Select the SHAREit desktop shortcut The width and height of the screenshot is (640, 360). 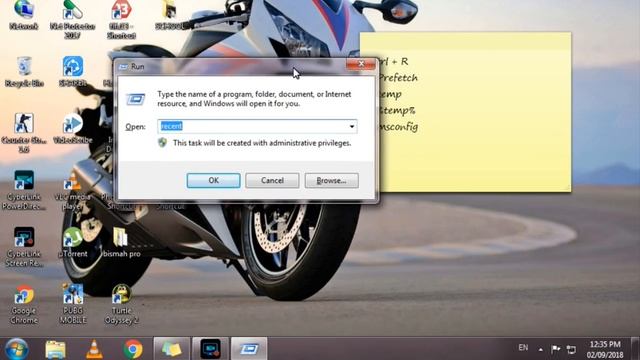(73, 72)
